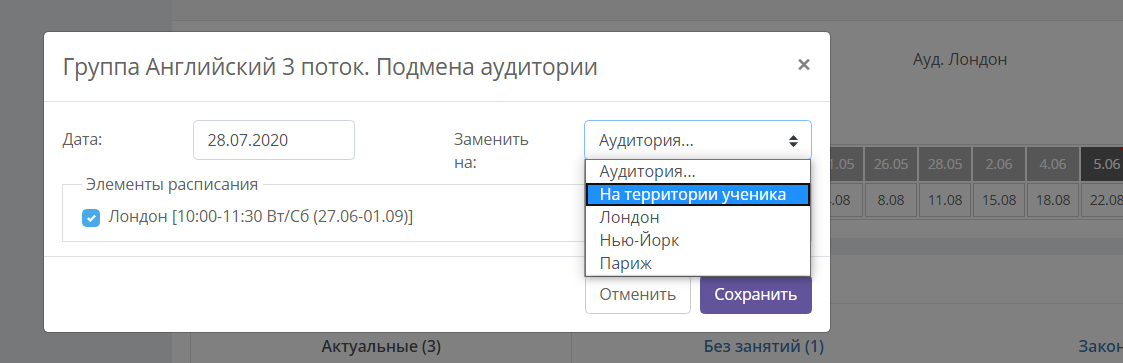Image resolution: width=1123 pixels, height=363 pixels.
Task: Click the 28.05 date cell
Action: point(945,164)
